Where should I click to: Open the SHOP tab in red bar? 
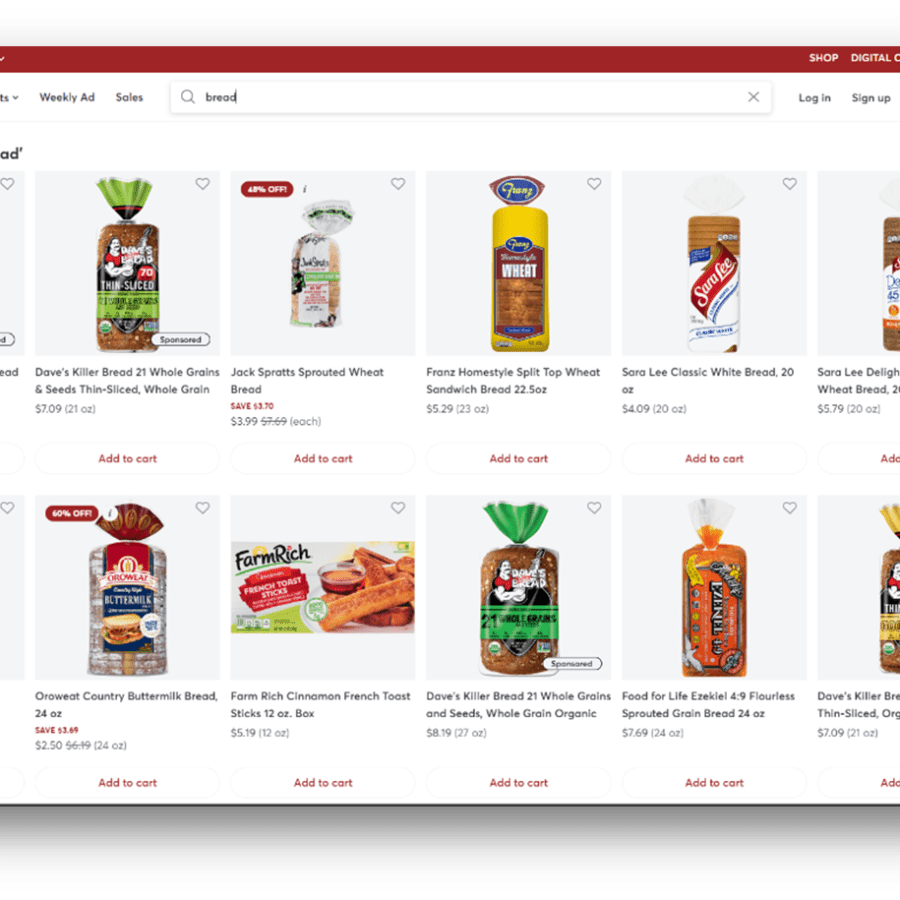click(824, 58)
